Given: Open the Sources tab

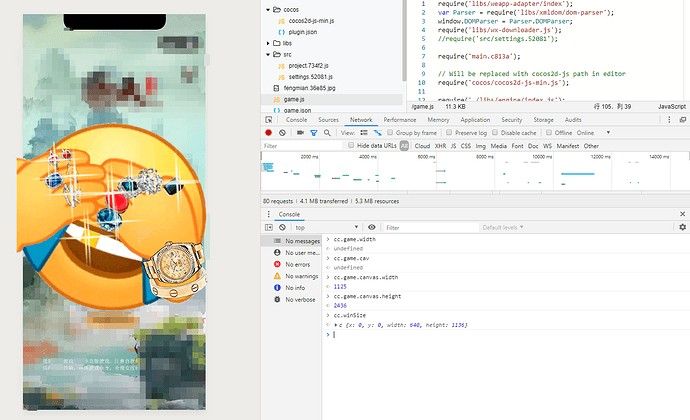Looking at the screenshot, I should click(328, 119).
